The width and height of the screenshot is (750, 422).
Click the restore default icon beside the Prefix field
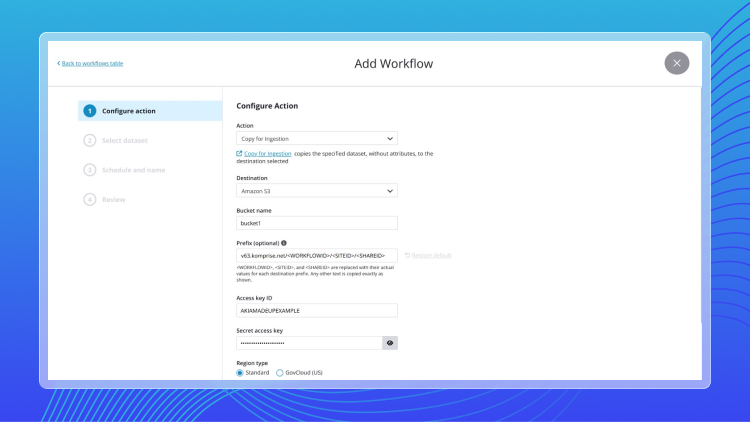tap(407, 256)
